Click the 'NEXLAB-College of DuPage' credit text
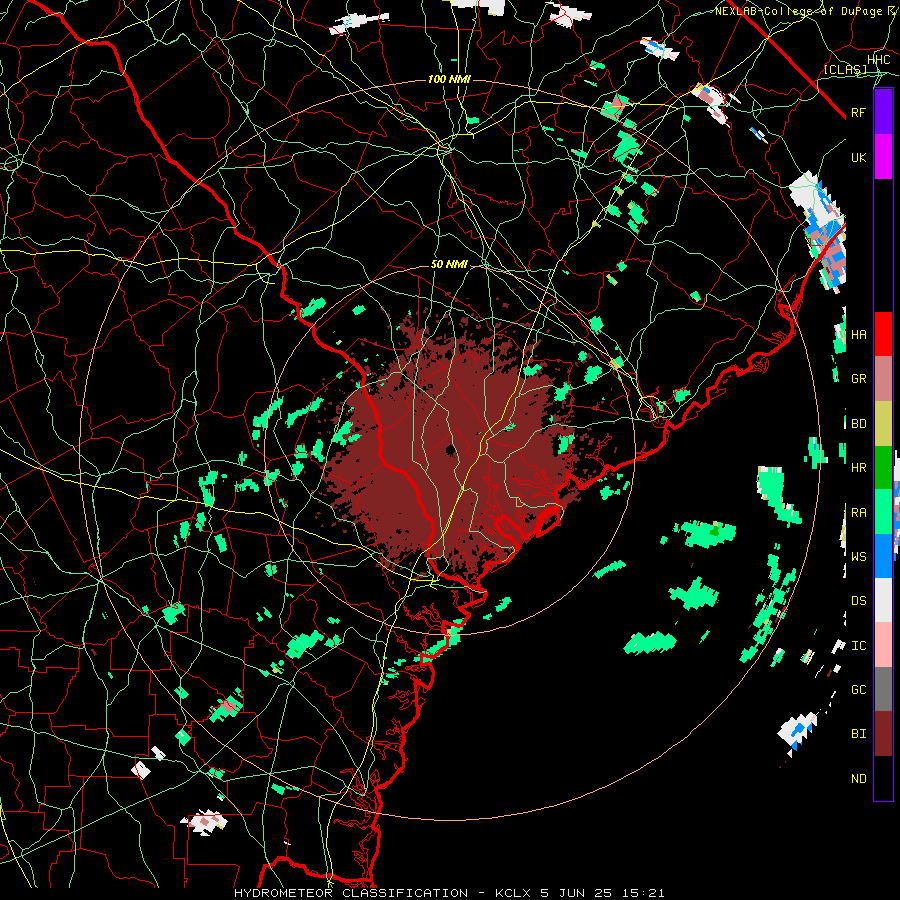 [799, 11]
